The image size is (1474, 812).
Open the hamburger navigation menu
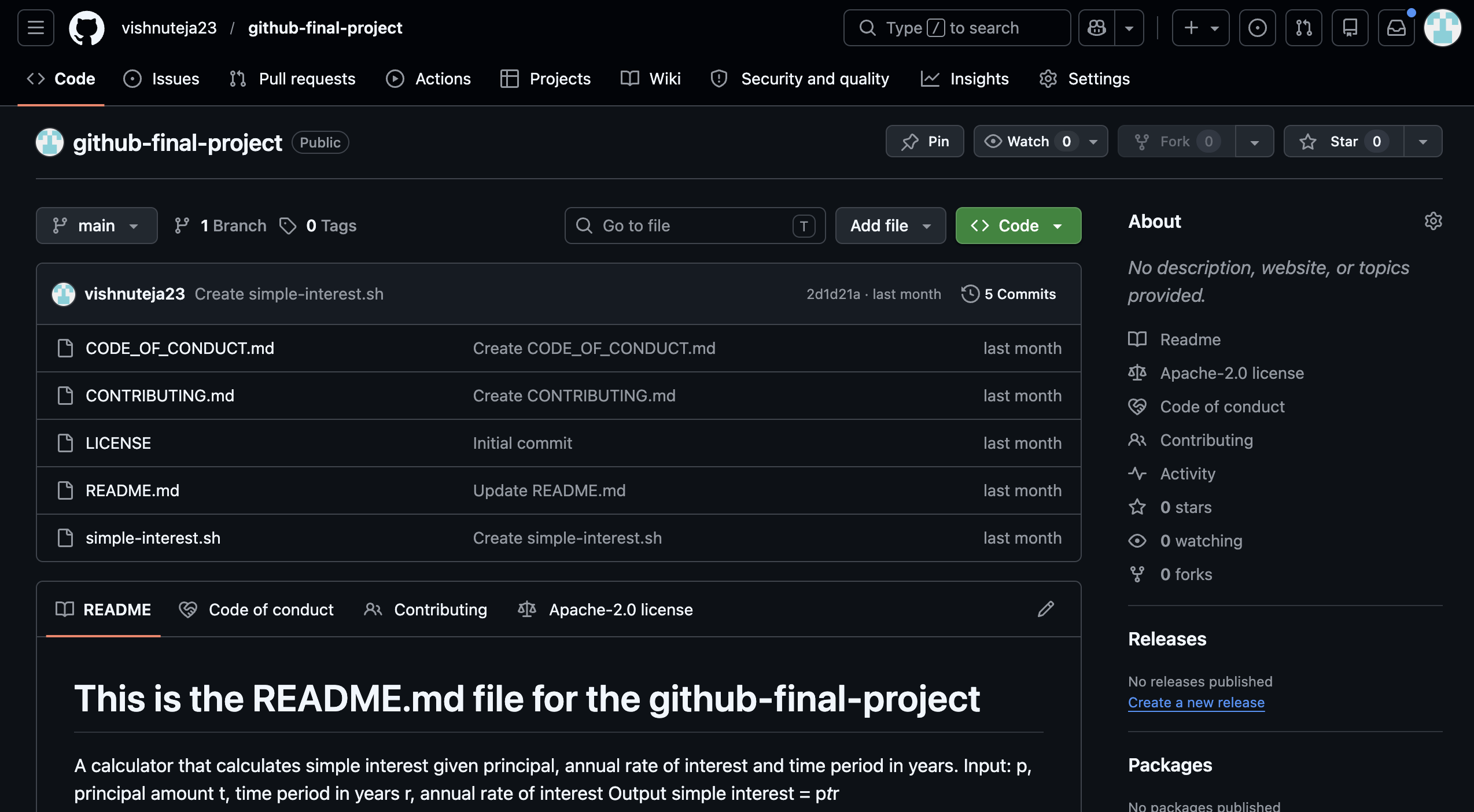pyautogui.click(x=36, y=28)
